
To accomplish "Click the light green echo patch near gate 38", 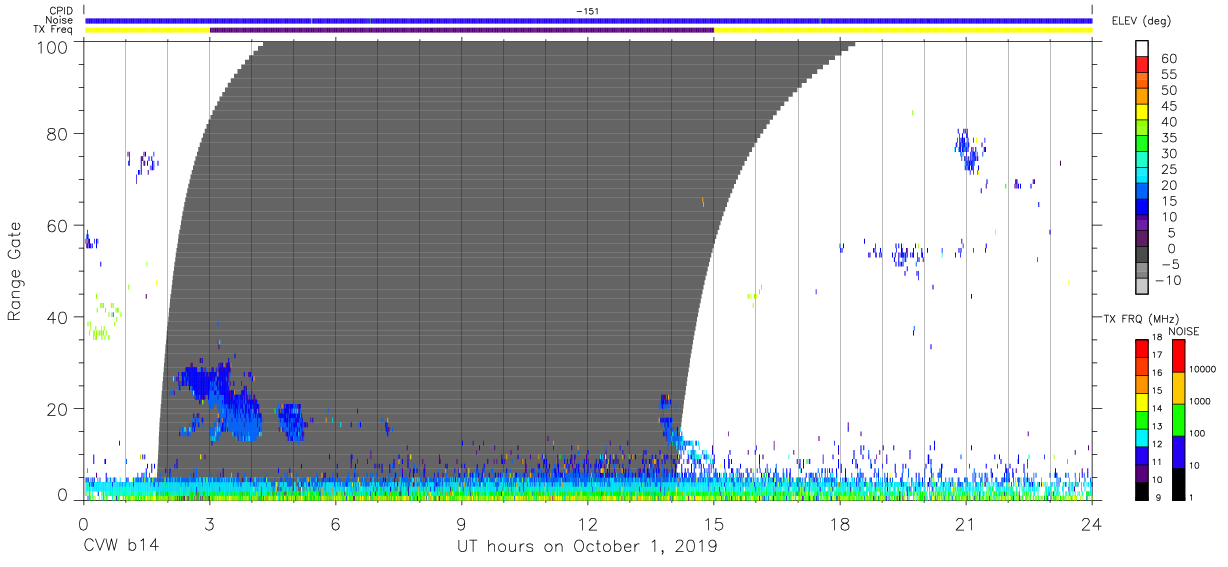I will [102, 320].
